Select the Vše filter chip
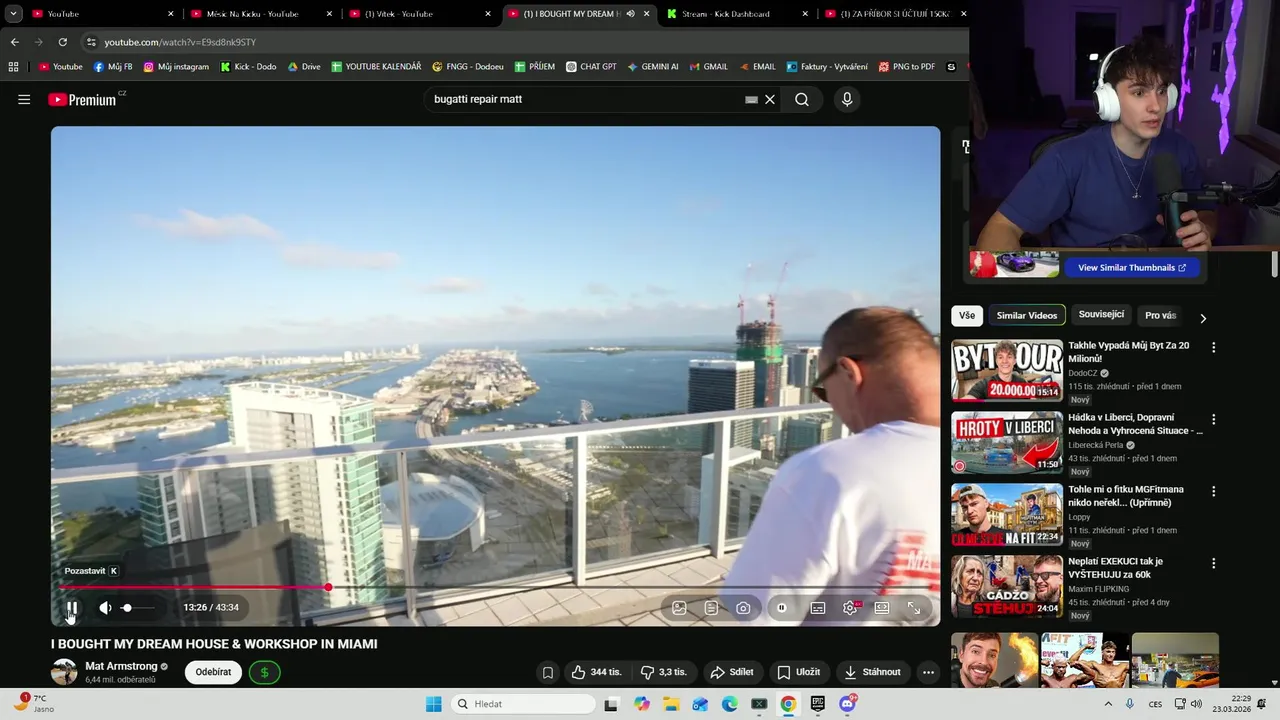Viewport: 1280px width, 720px height. (x=967, y=315)
